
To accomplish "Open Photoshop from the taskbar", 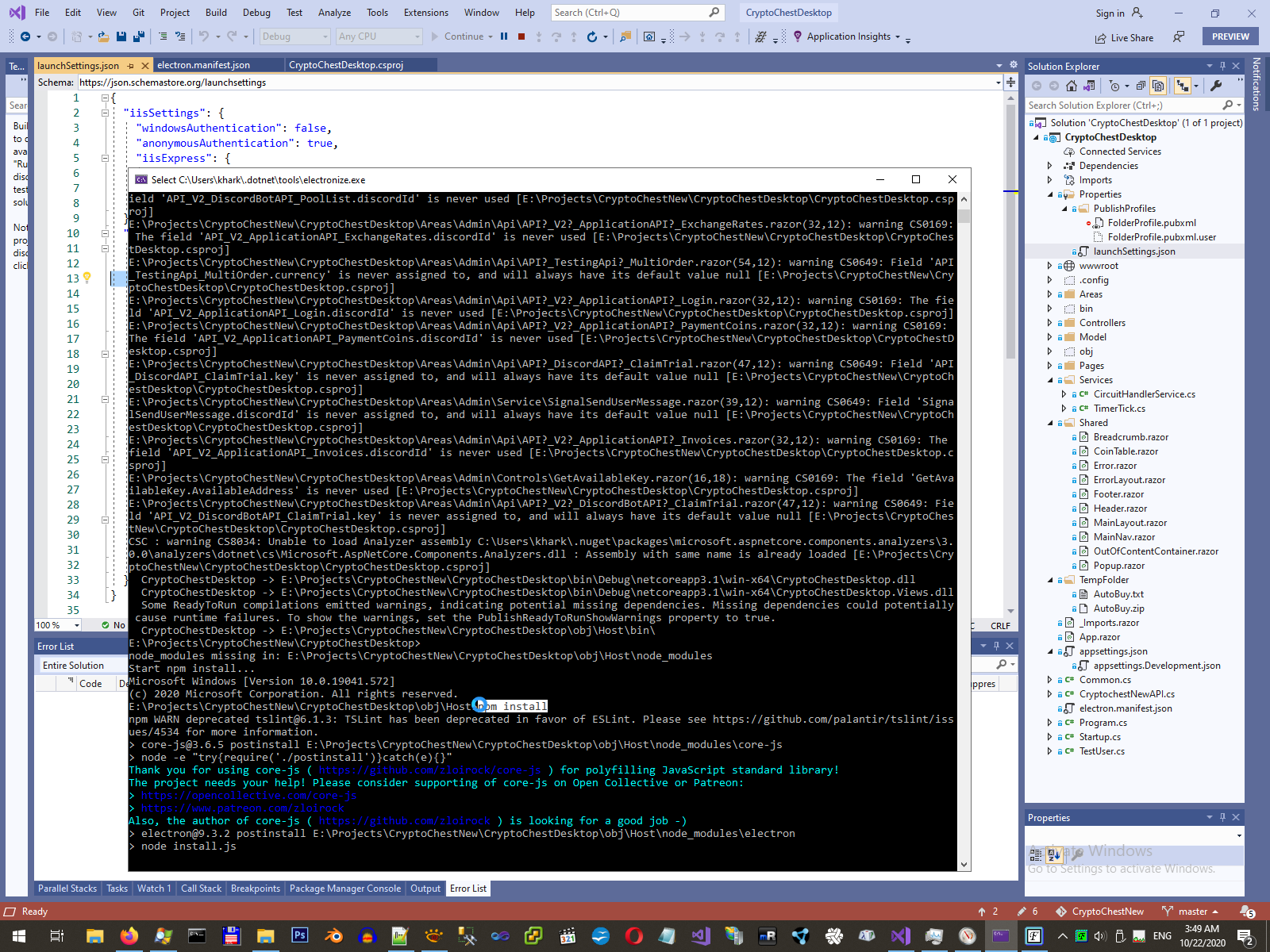I will tap(299, 936).
